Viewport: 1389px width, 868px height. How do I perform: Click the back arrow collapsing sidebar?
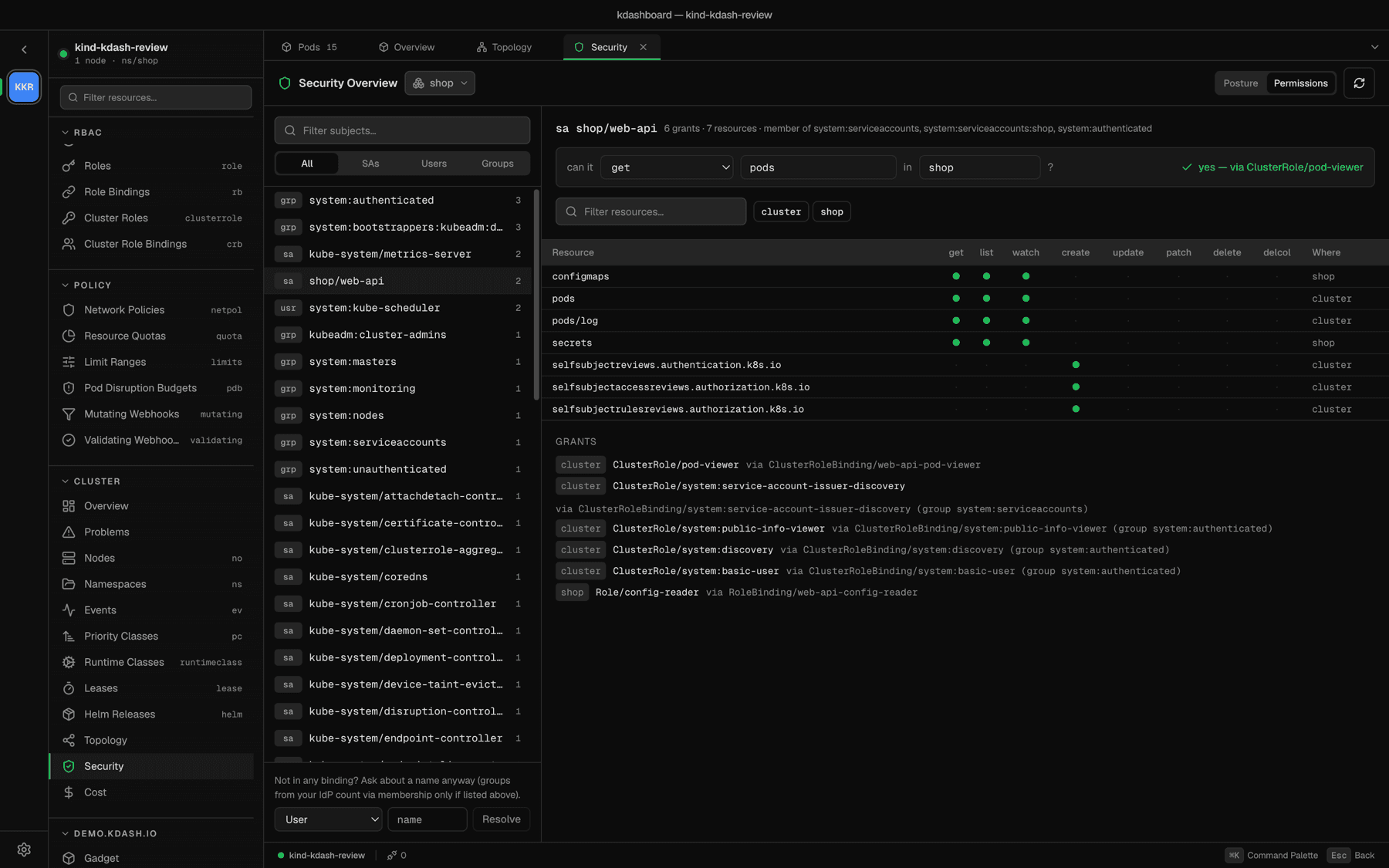24,49
